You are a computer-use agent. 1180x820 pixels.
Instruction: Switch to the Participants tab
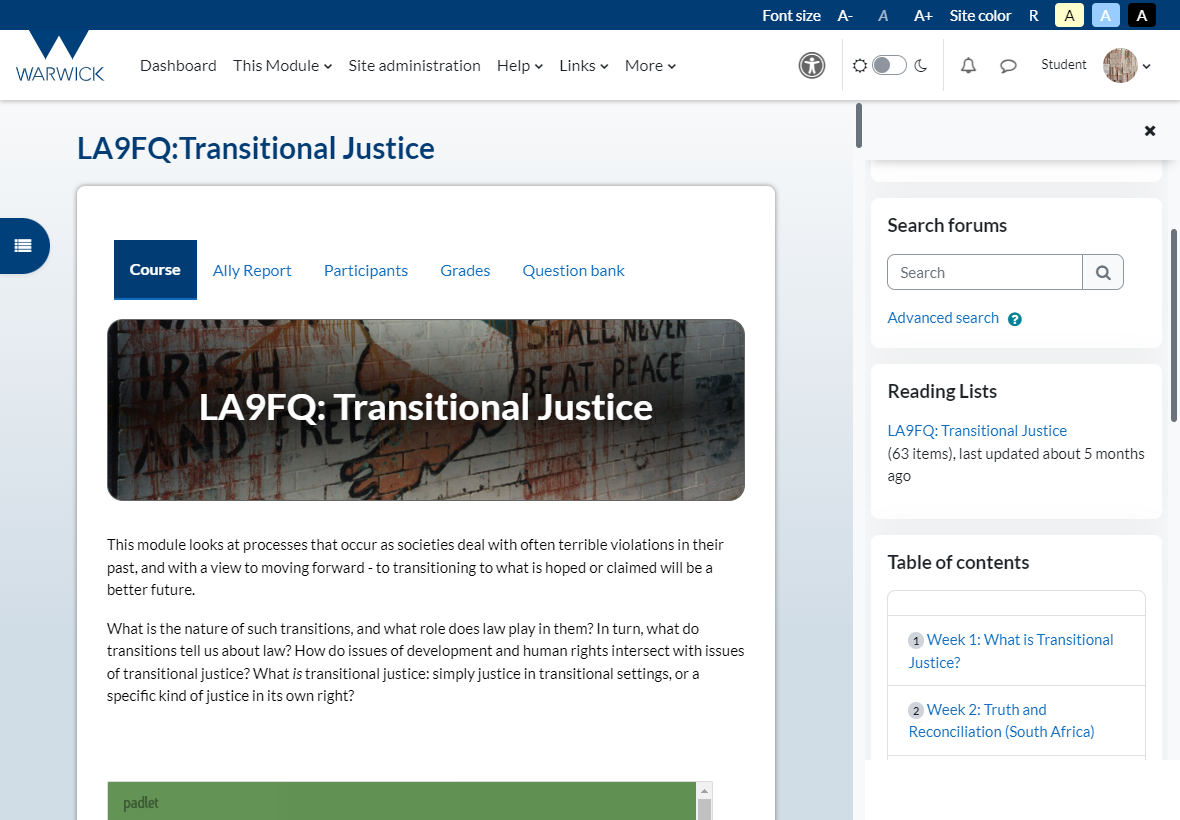[366, 270]
